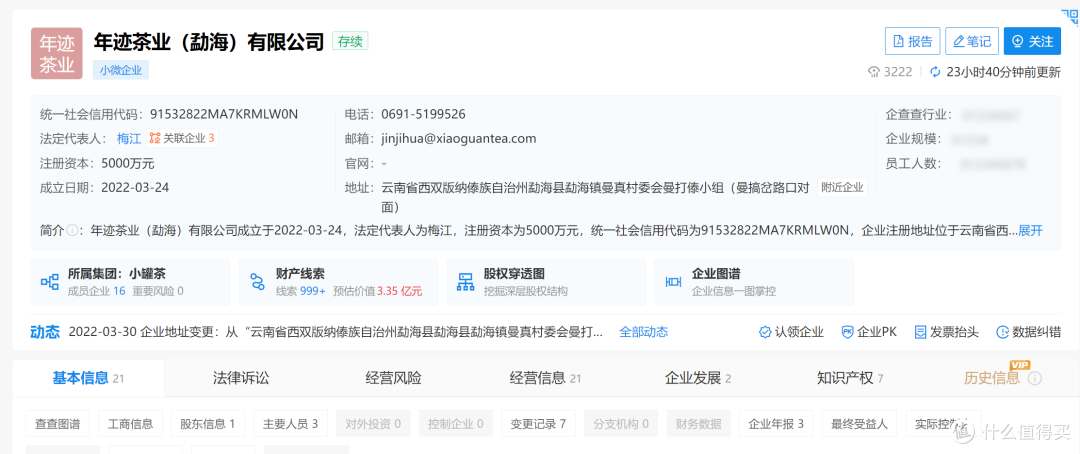Select 变更记录 7 sub-tab
1080x454 pixels.
coord(538,424)
